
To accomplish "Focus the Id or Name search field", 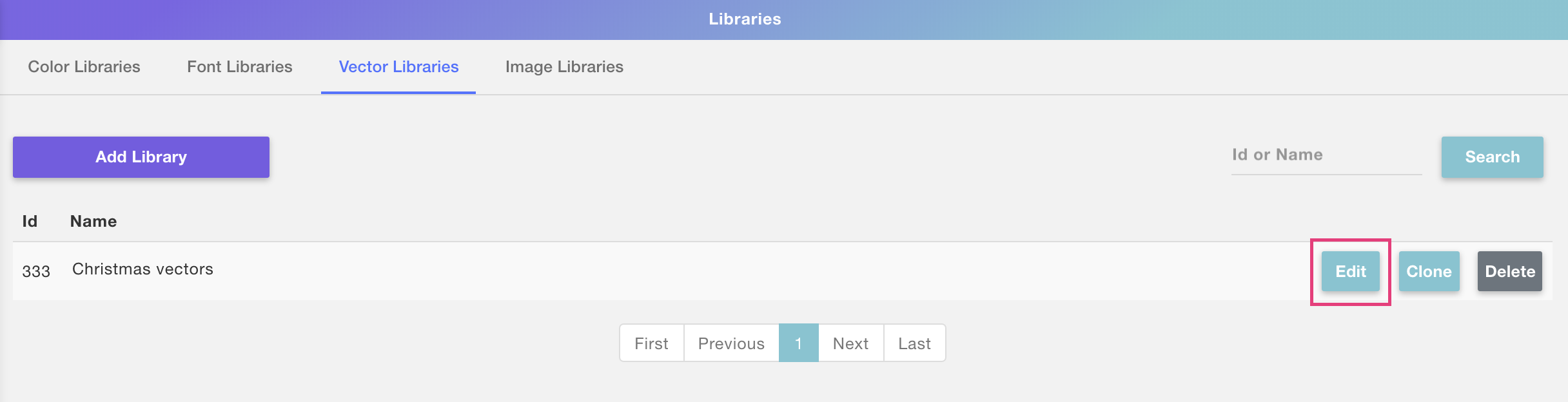I will click(x=1326, y=155).
